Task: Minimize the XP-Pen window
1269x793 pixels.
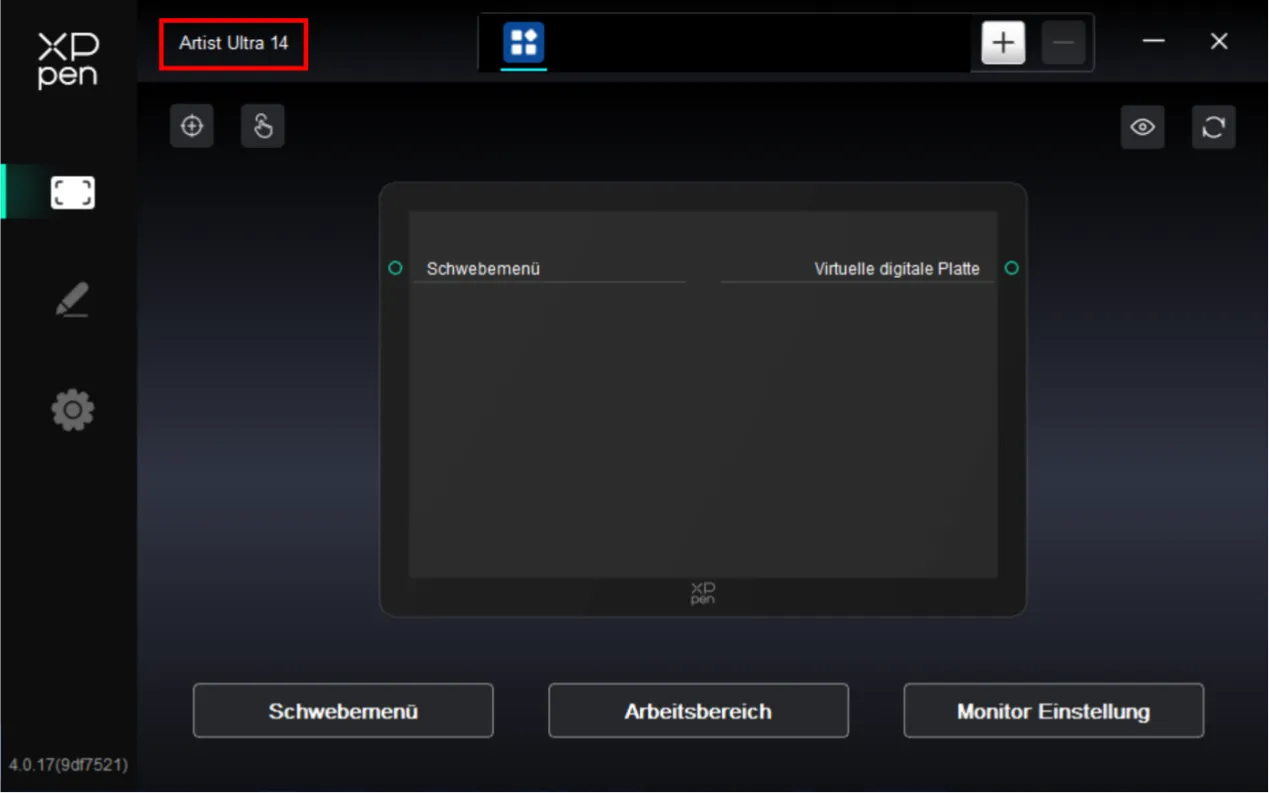Action: [x=1154, y=42]
